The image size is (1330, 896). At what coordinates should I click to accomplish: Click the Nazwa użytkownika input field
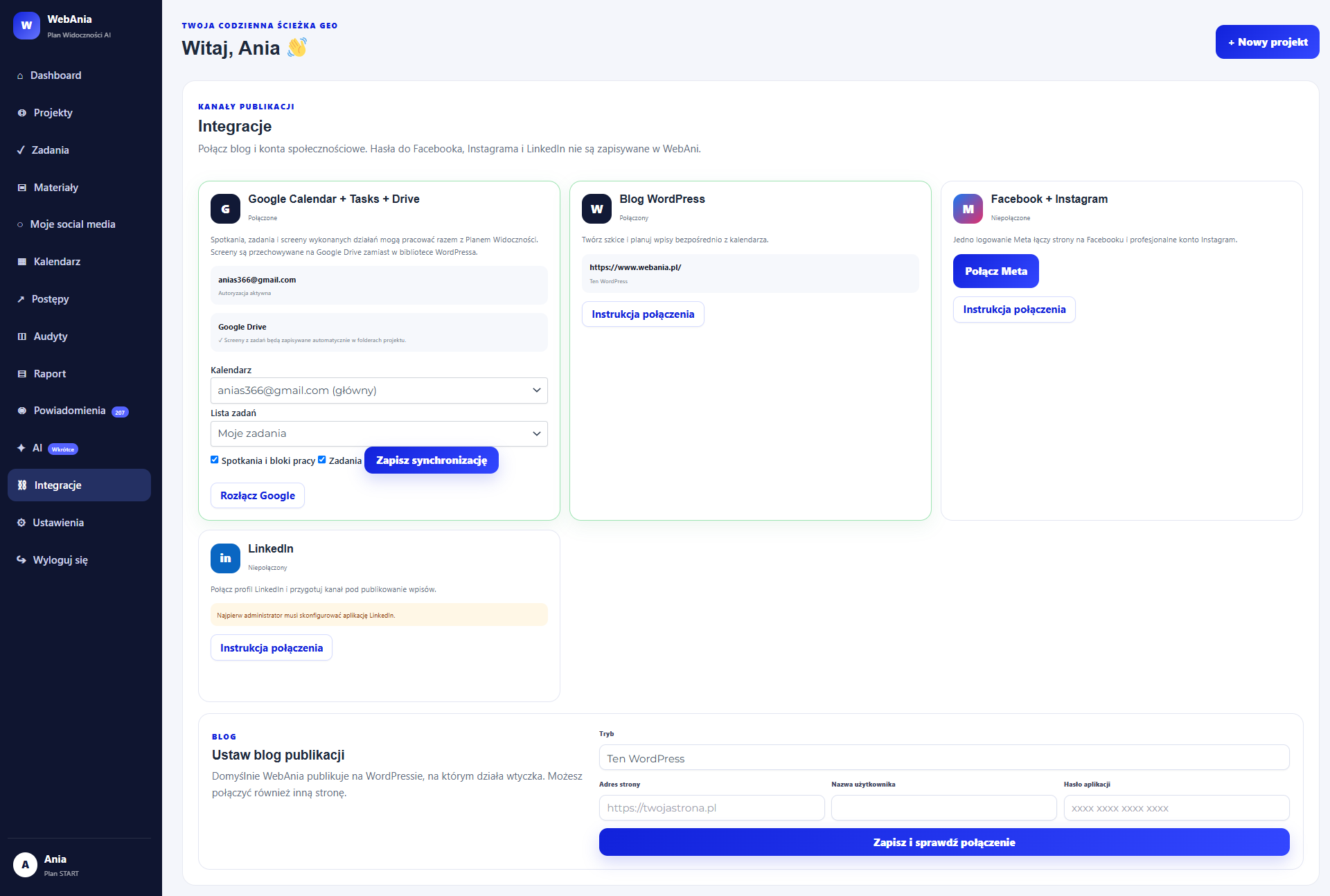click(944, 808)
